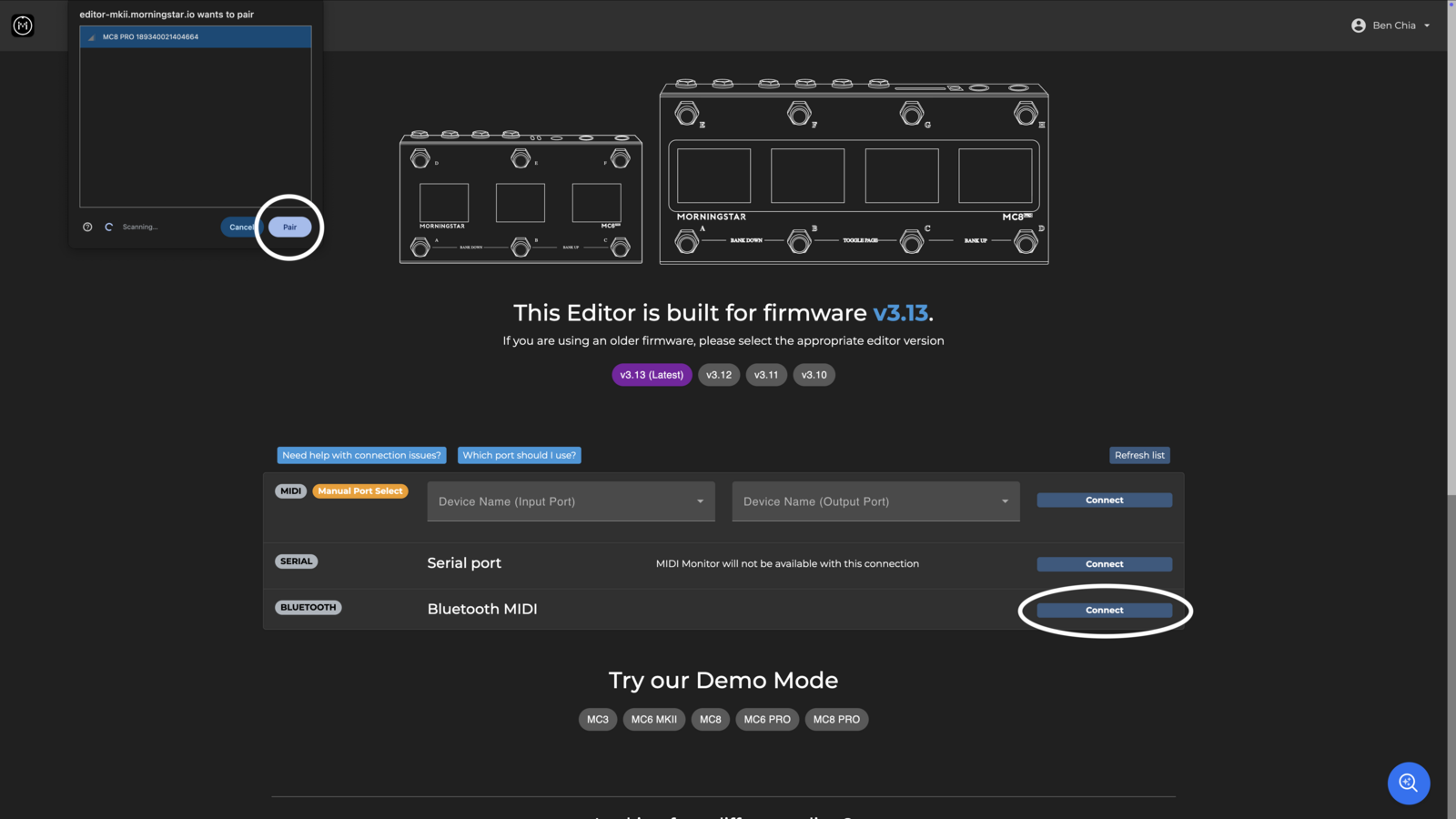Cancel the Bluetooth pairing dialog
1456x819 pixels.
point(240,227)
